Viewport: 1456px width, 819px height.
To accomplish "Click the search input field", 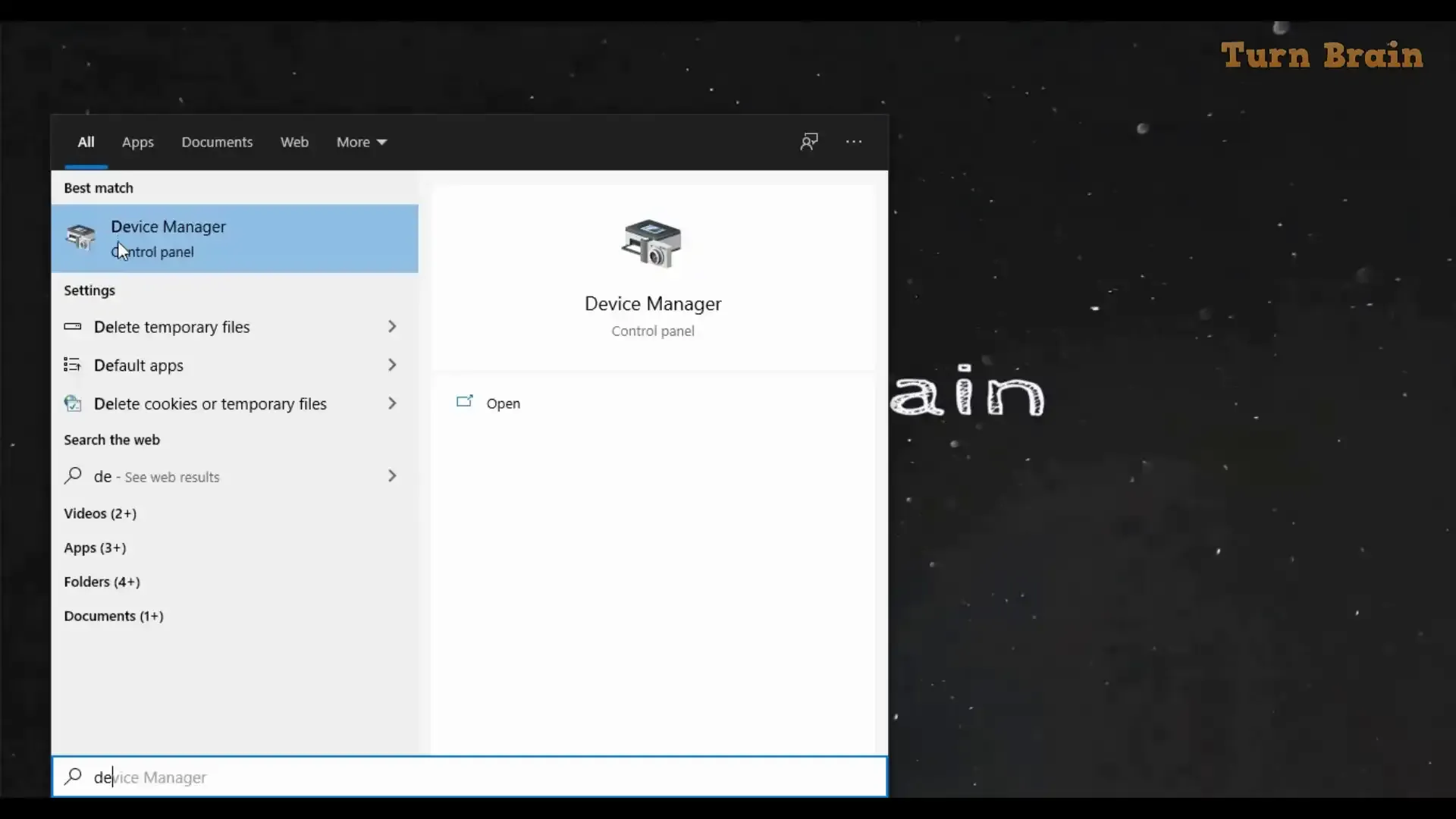I will 470,777.
